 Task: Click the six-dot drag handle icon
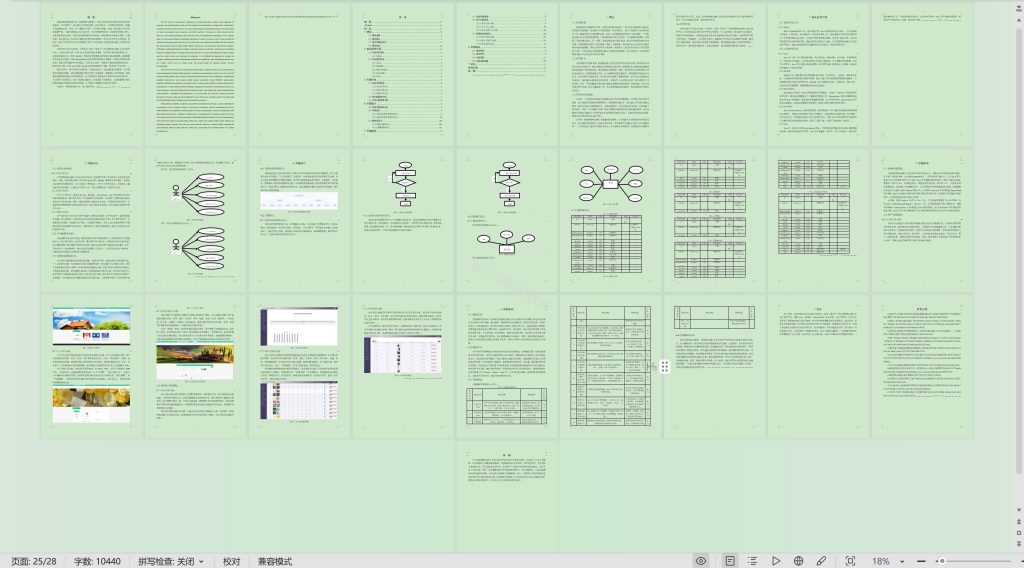(x=664, y=366)
